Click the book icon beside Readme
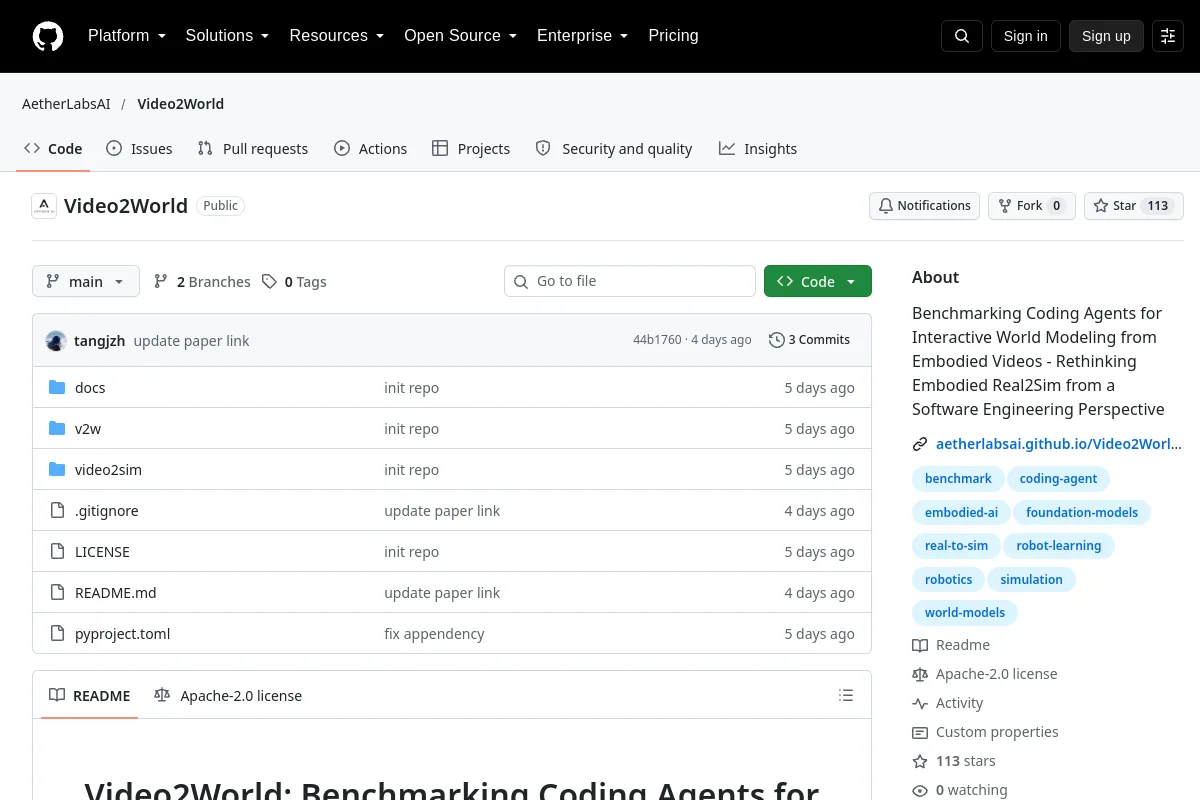Screen dimensions: 1200x800 pos(920,645)
